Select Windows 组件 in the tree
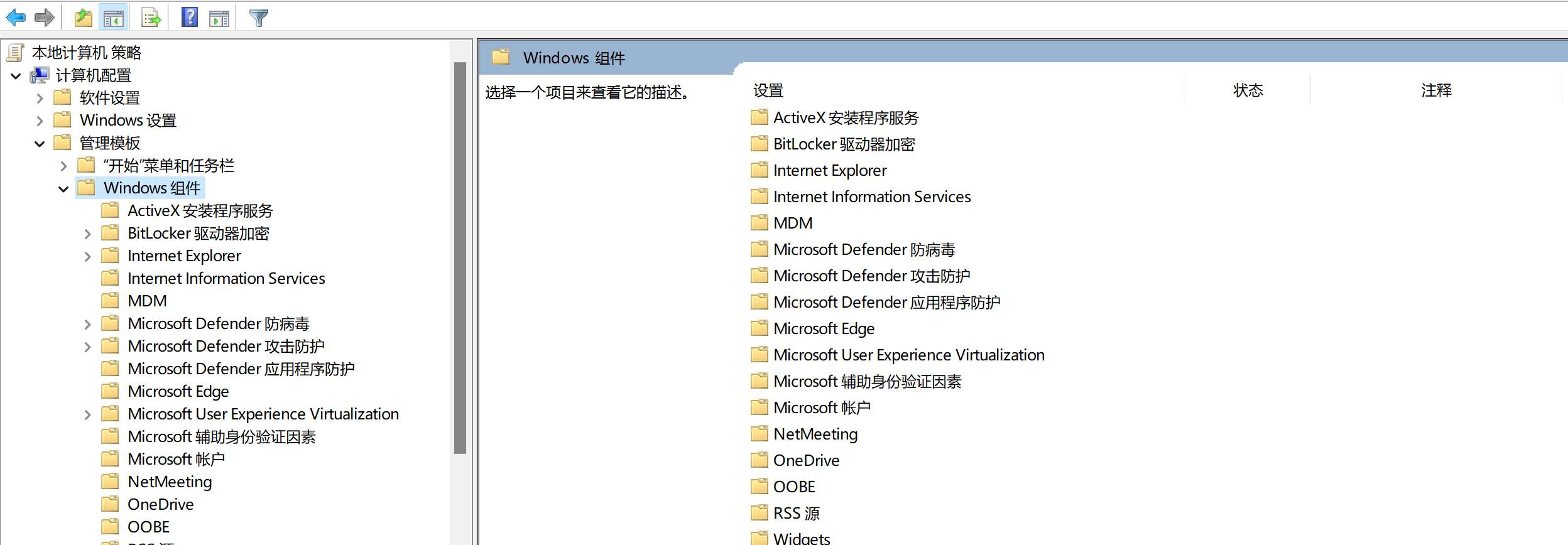Viewport: 1568px width, 545px height. (x=152, y=188)
